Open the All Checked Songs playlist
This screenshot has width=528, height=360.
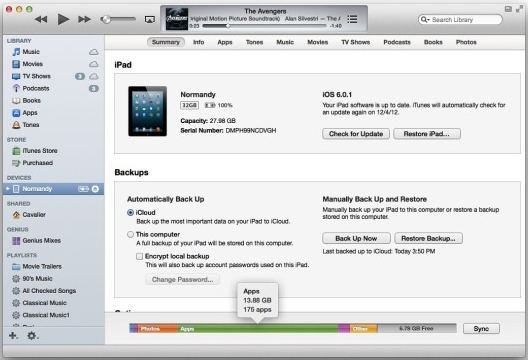49,291
